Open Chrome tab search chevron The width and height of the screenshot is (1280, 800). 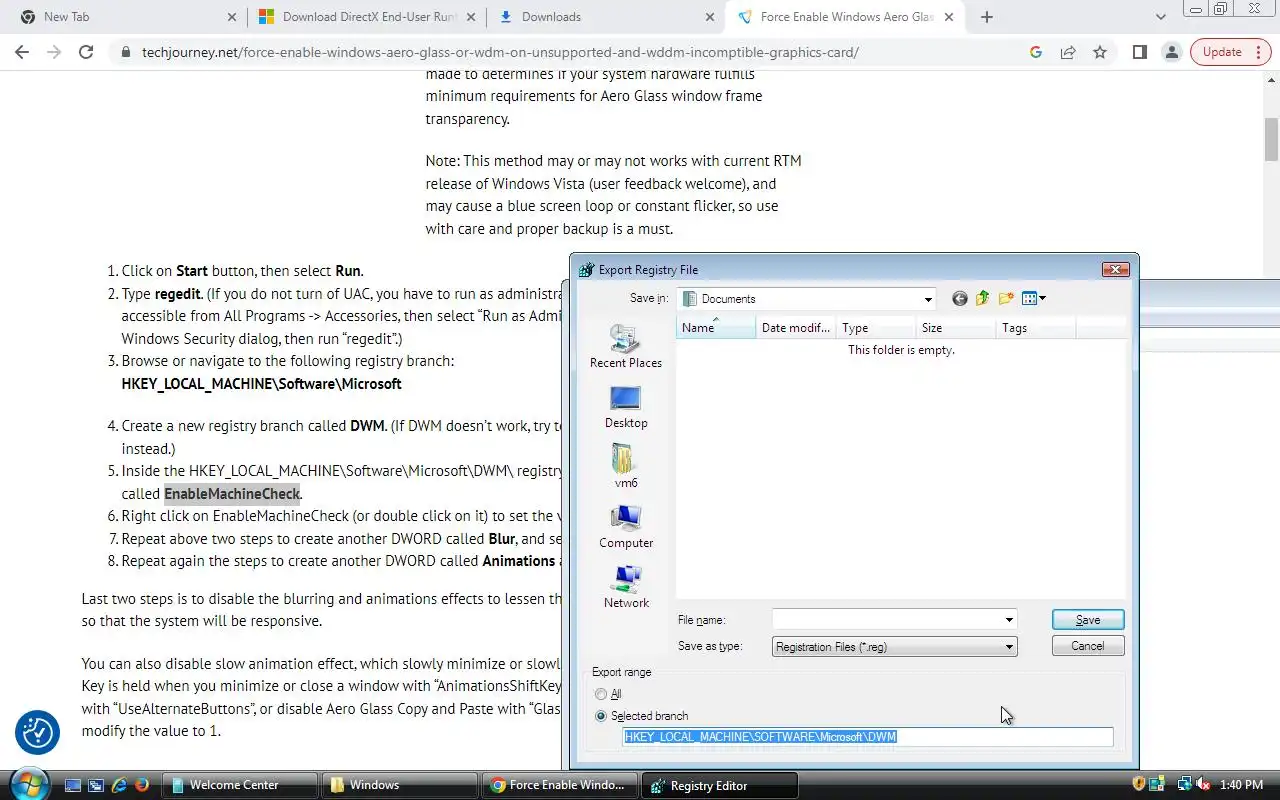pos(1160,17)
